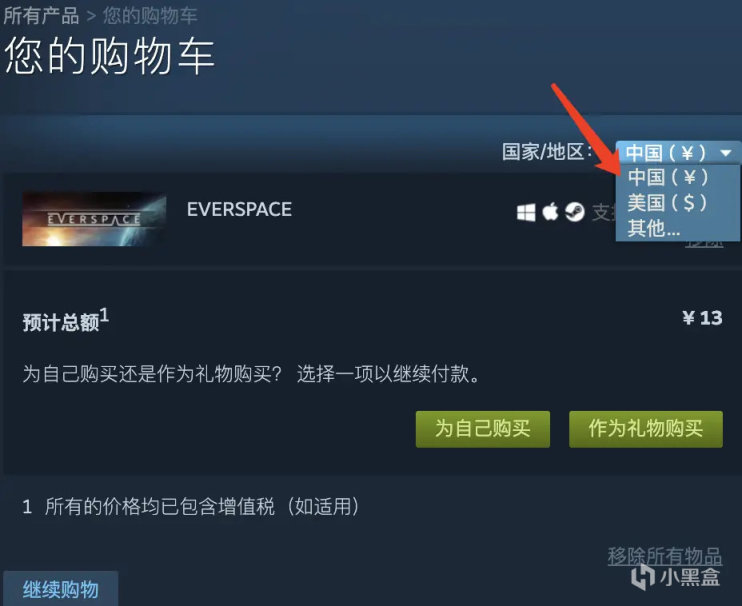The height and width of the screenshot is (606, 742).
Task: Select 美国 ($) from the list
Action: click(x=667, y=203)
